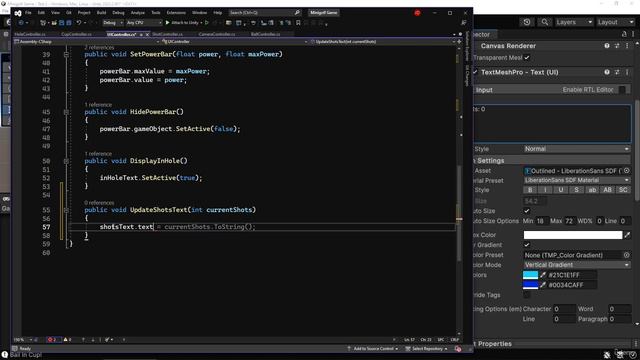Click the Save All toolbar icon

(69, 23)
